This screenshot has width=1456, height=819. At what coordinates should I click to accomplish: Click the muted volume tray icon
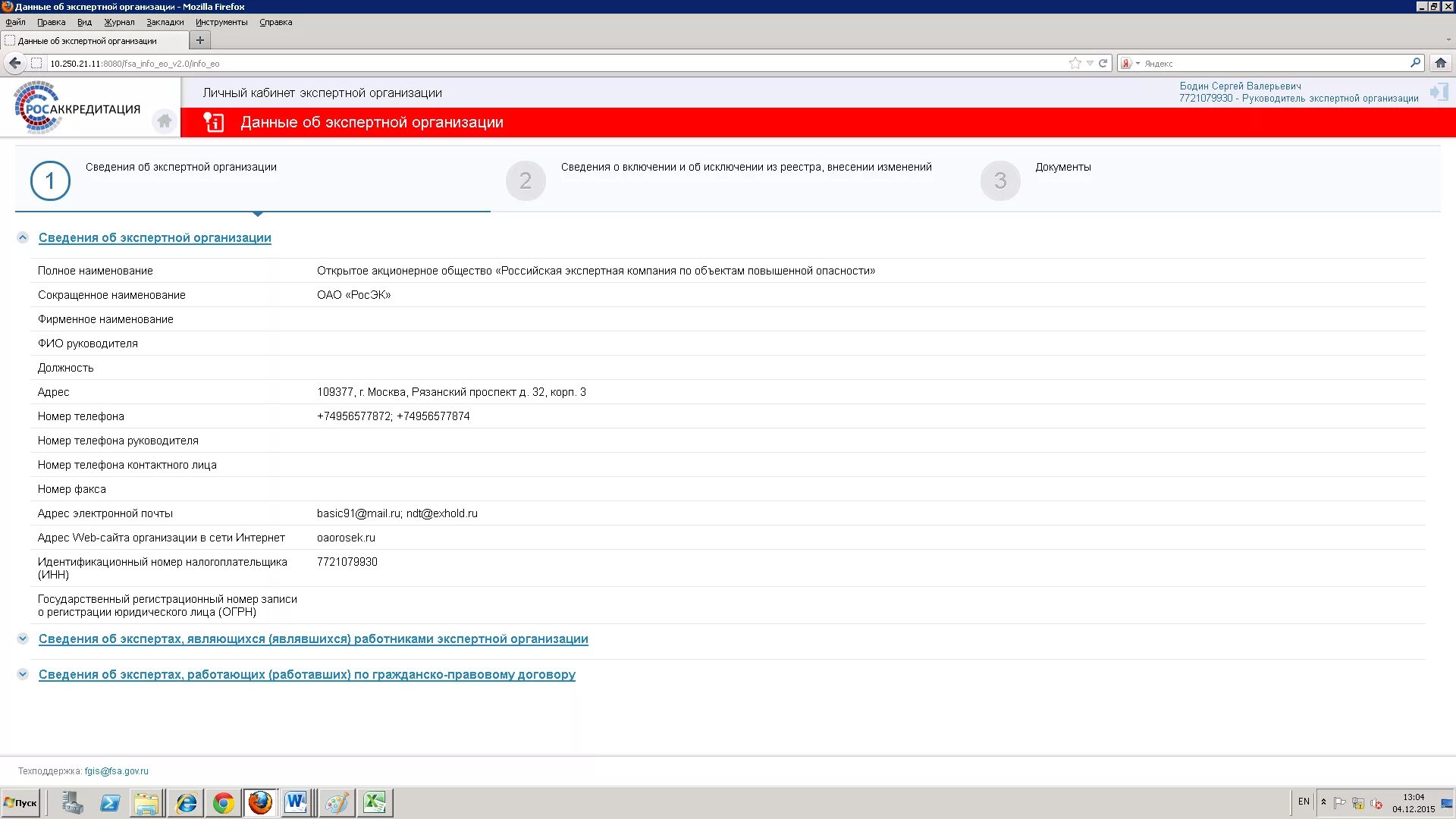tap(1376, 803)
